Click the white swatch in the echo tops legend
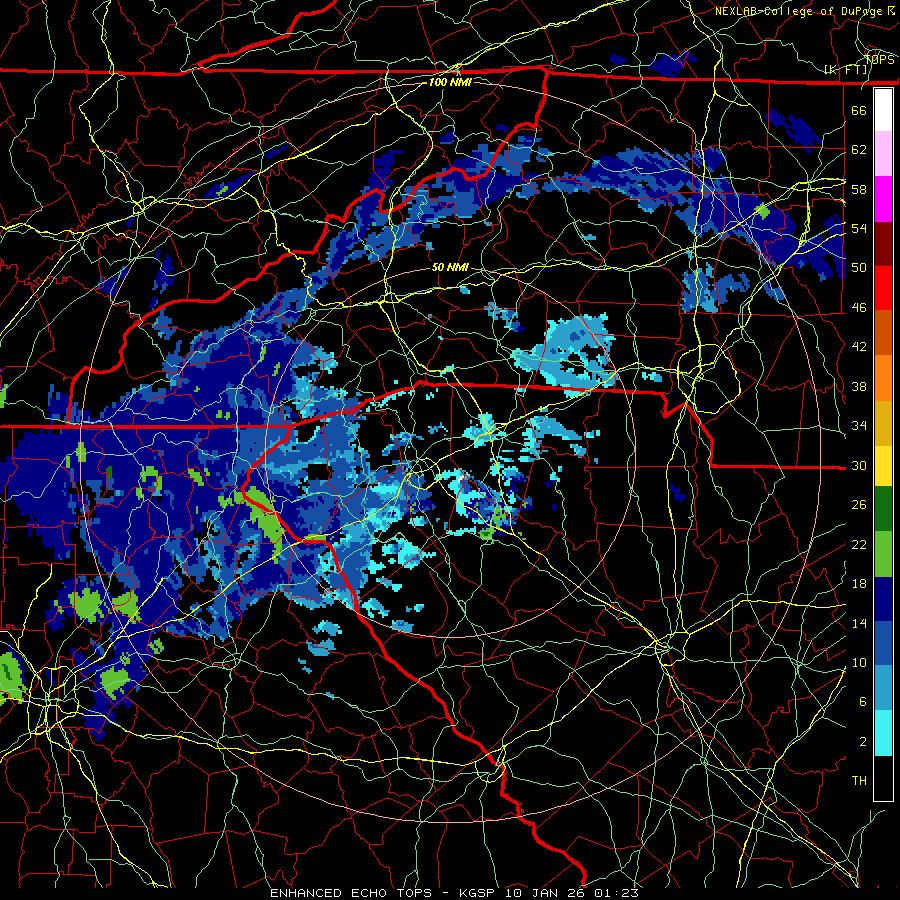 click(883, 110)
